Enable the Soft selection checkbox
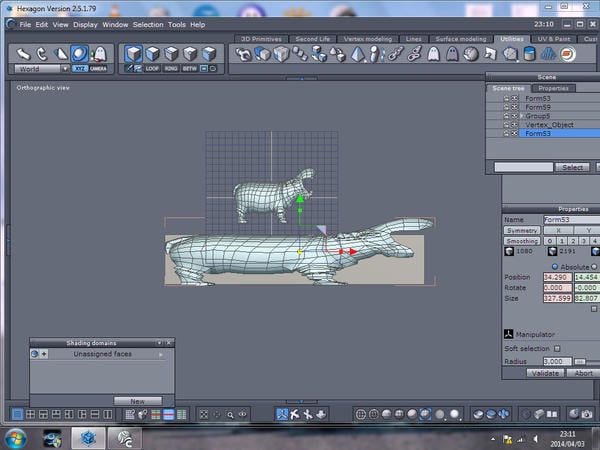The height and width of the screenshot is (450, 600). pos(557,348)
